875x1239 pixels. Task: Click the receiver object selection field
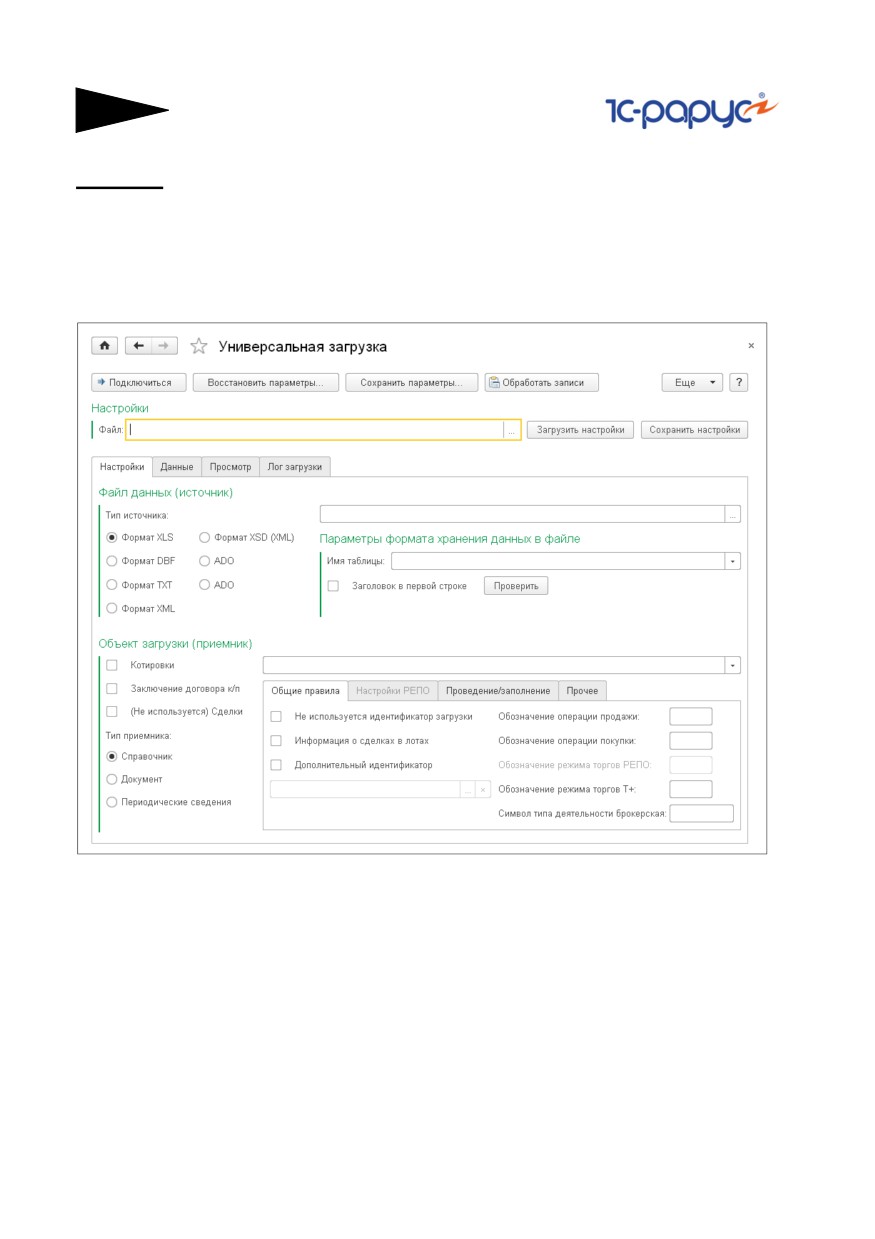(x=494, y=665)
